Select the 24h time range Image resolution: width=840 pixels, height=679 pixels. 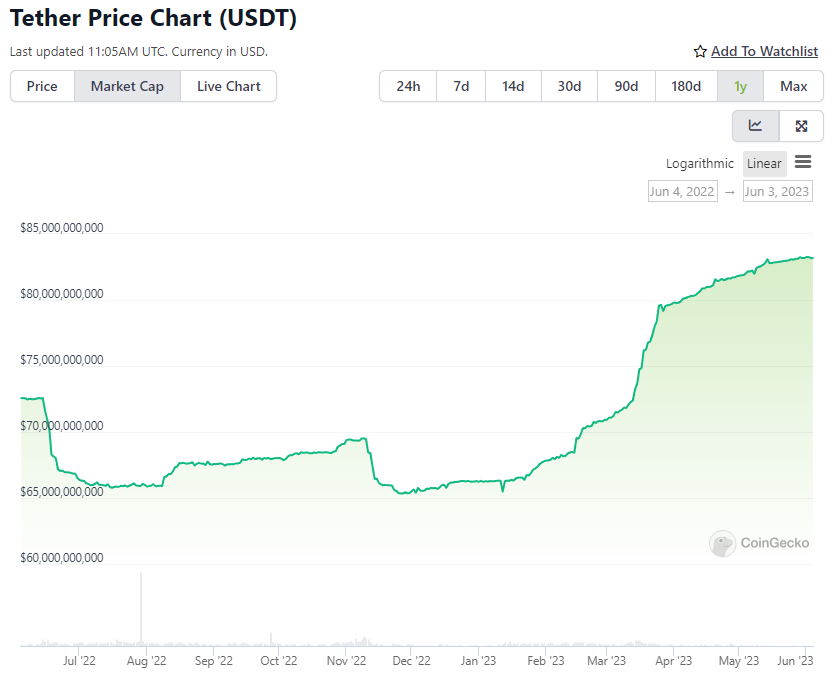click(408, 86)
